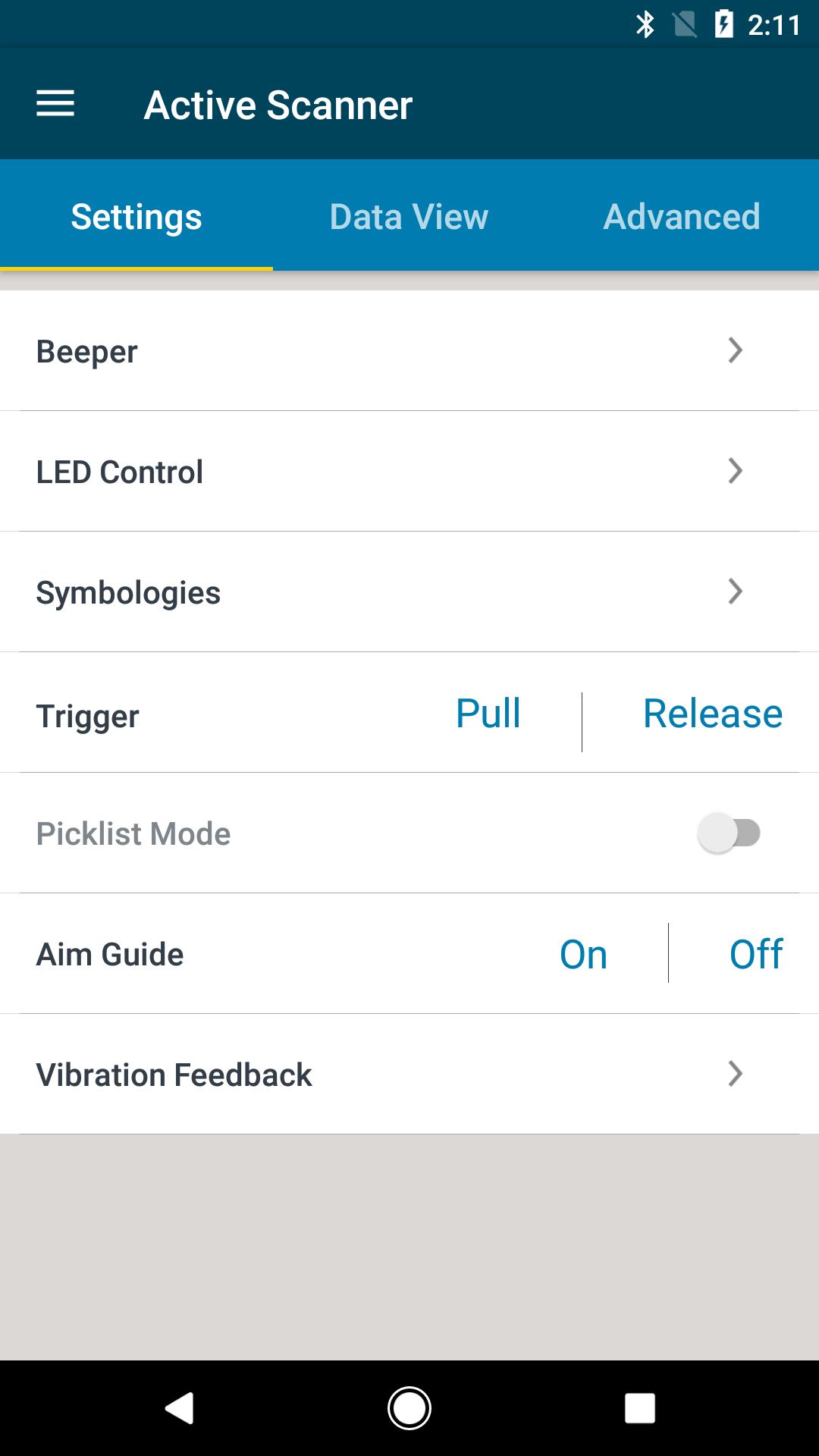Tap the battery charging icon
Image resolution: width=819 pixels, height=1456 pixels.
[x=724, y=25]
